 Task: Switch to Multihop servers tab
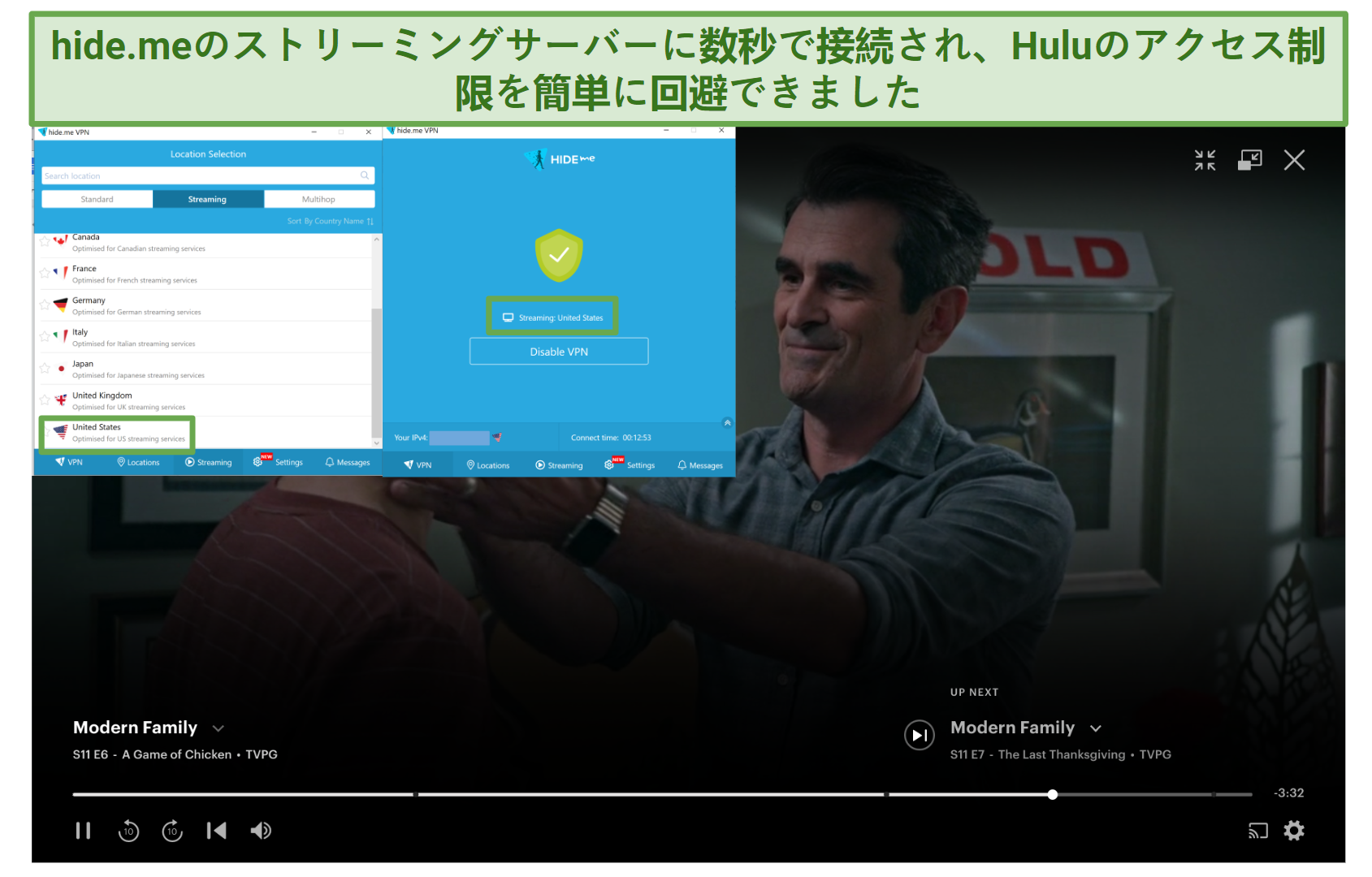(318, 199)
